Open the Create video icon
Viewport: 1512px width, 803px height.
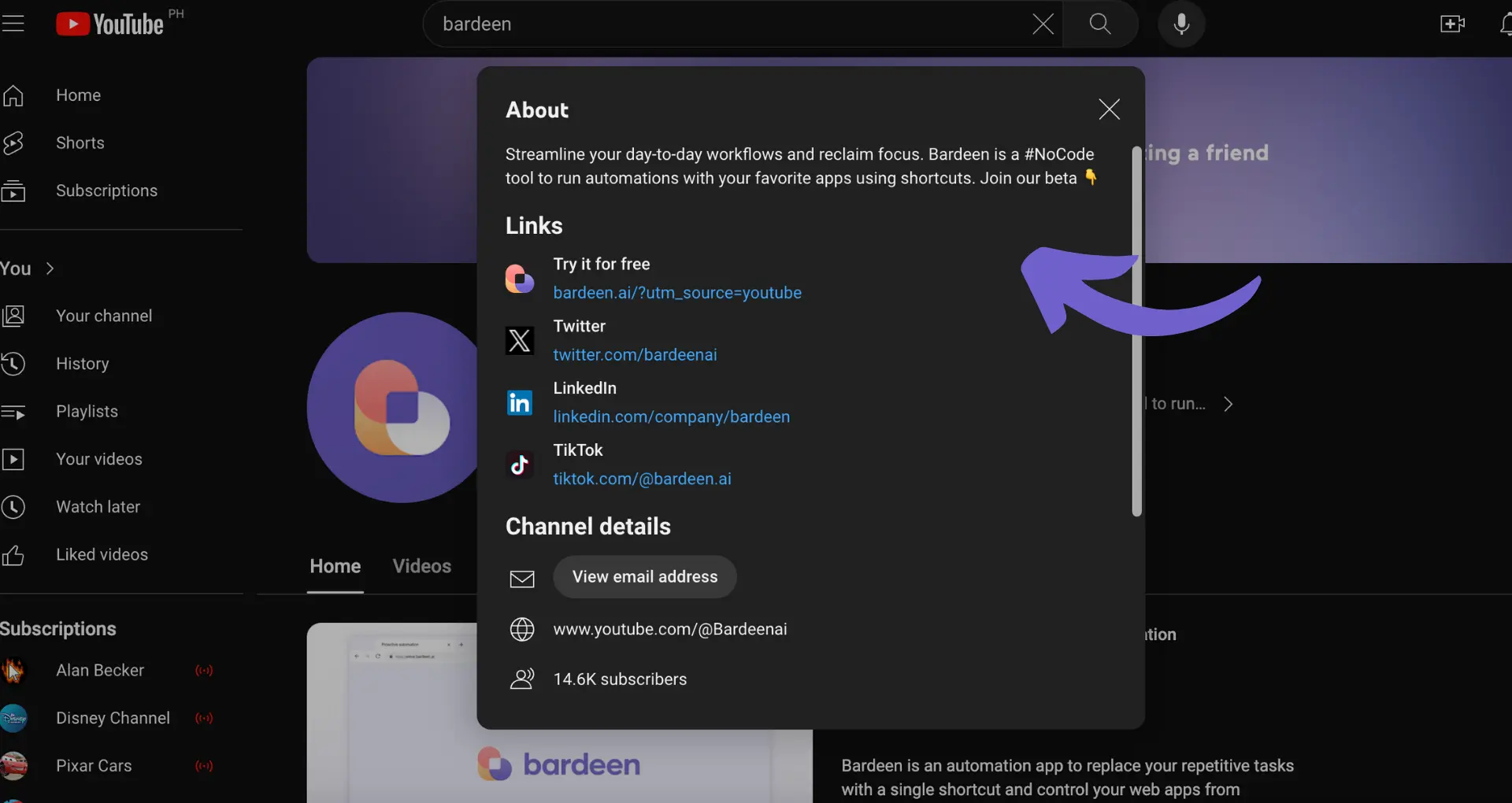[1452, 24]
